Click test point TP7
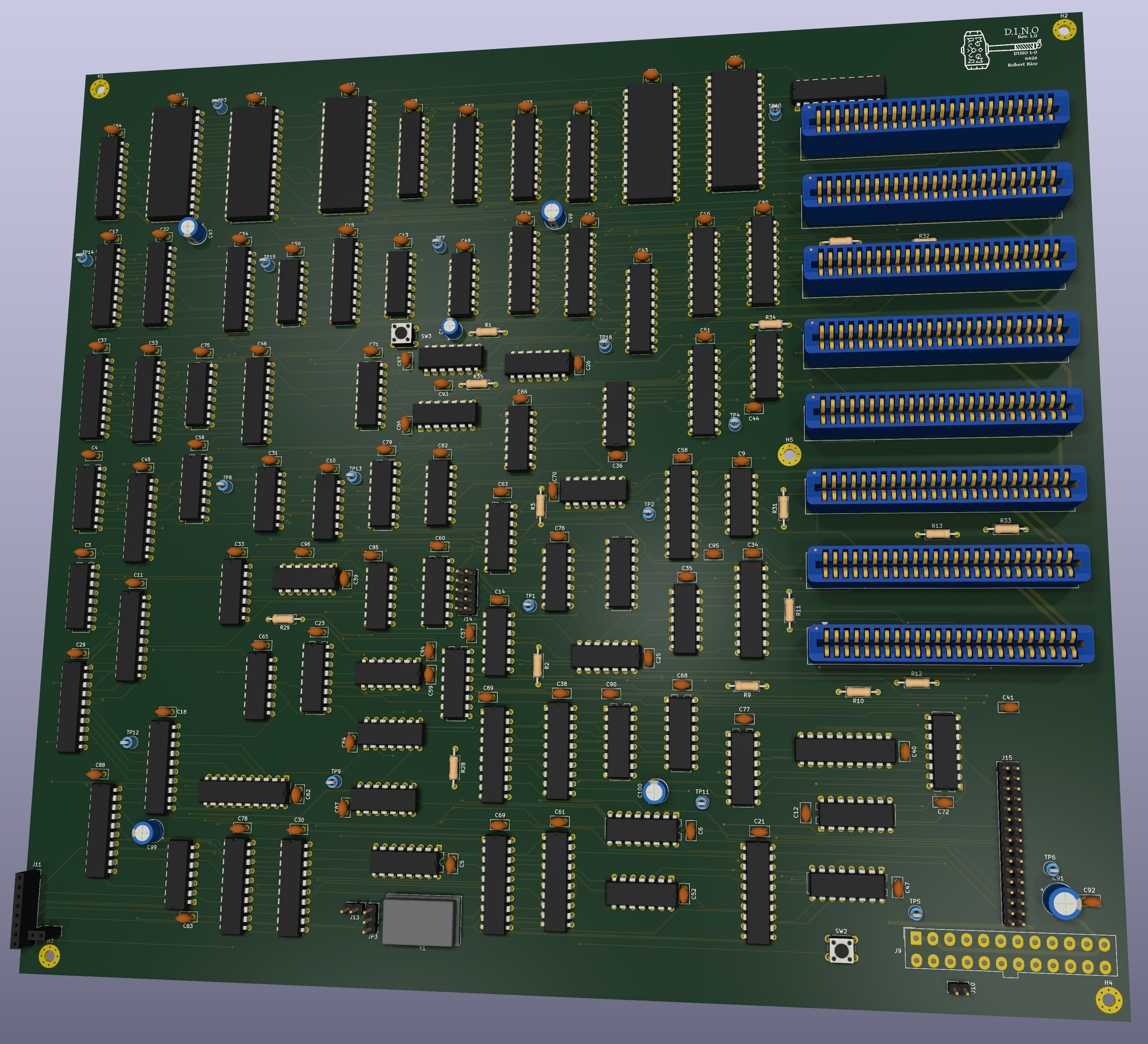The width and height of the screenshot is (1148, 1044). 439,246
